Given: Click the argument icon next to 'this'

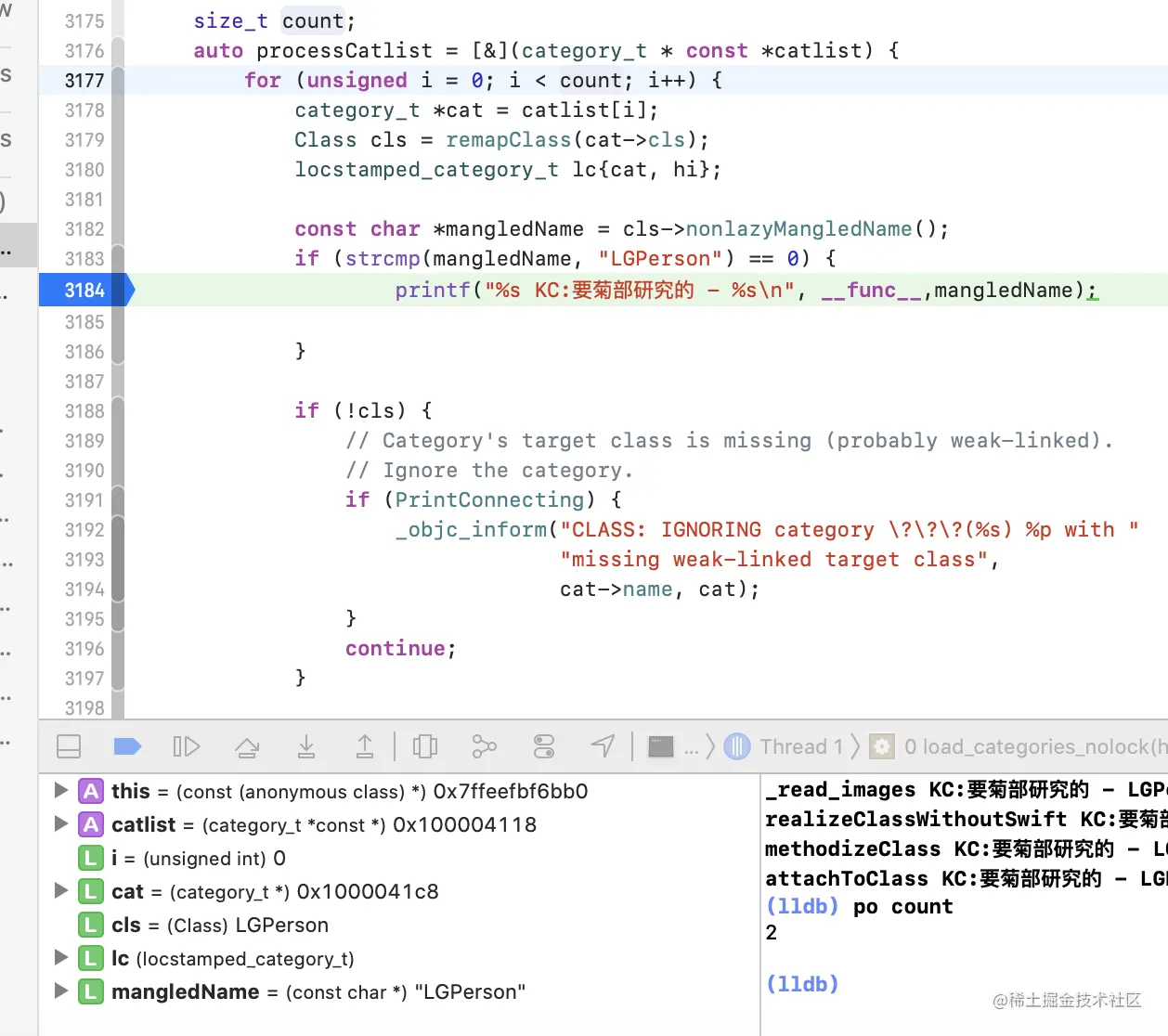Looking at the screenshot, I should [90, 791].
